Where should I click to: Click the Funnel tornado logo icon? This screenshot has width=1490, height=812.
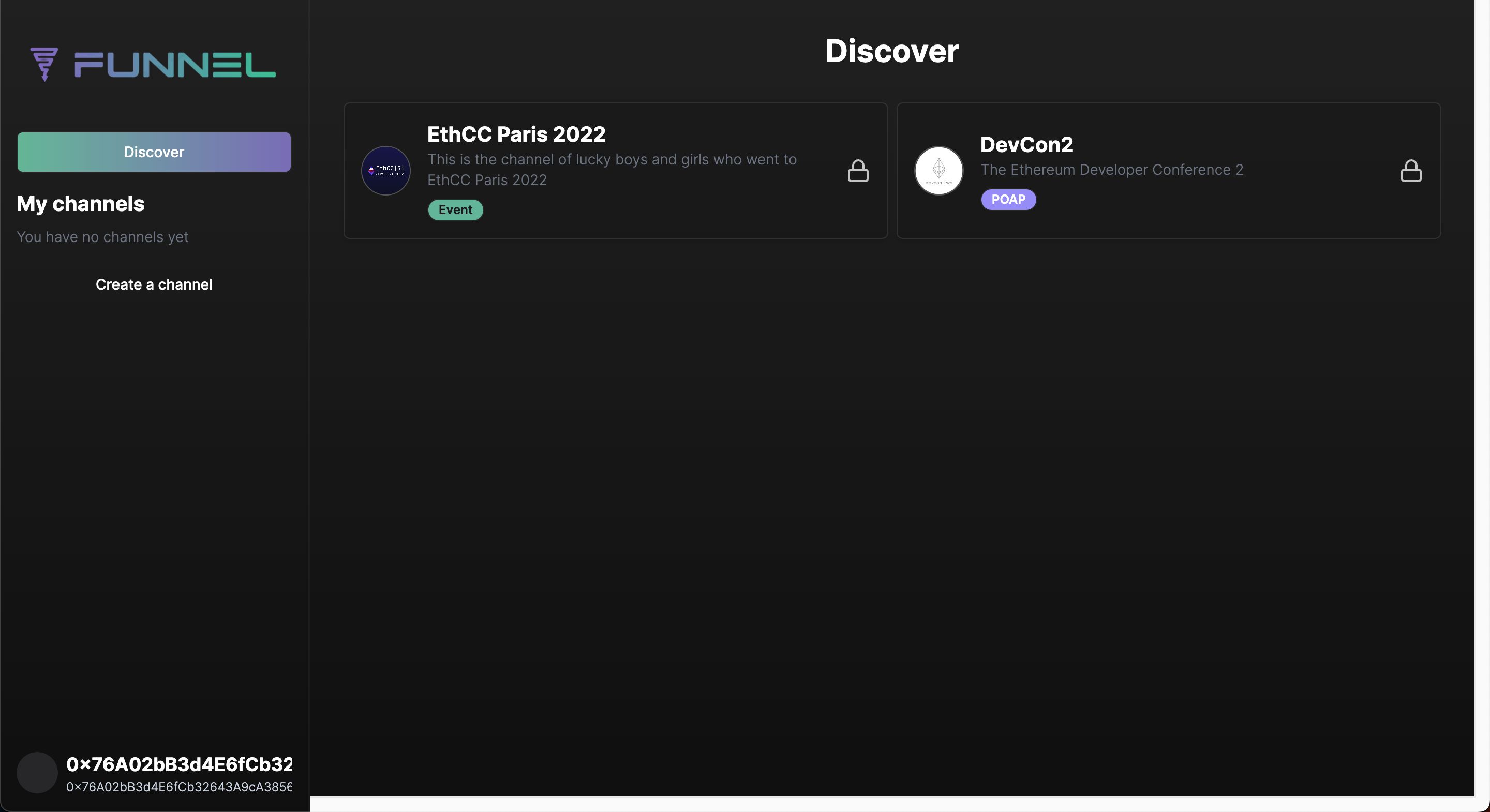point(44,64)
